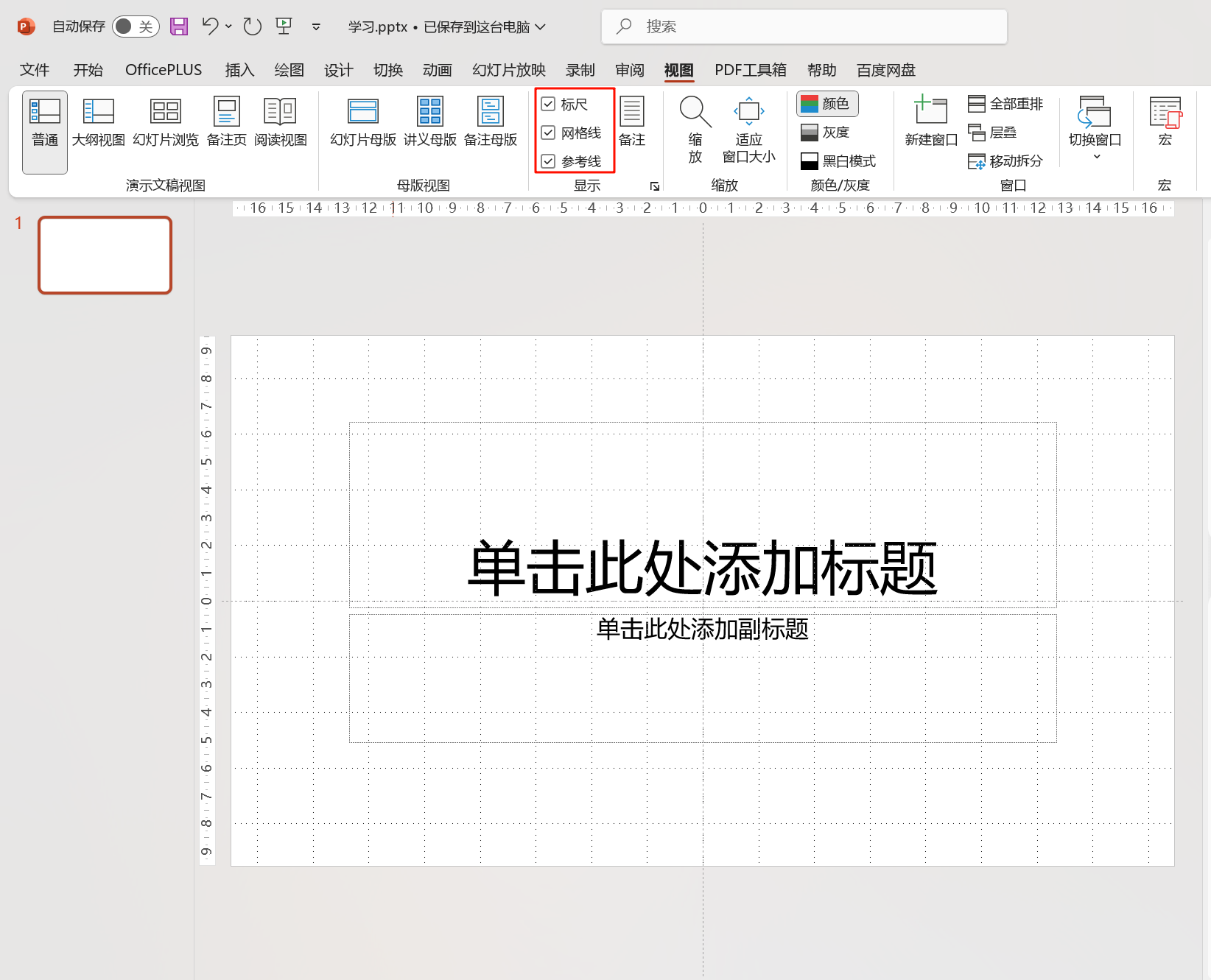Click the Save icon in title bar
The height and width of the screenshot is (980, 1211).
(x=179, y=27)
